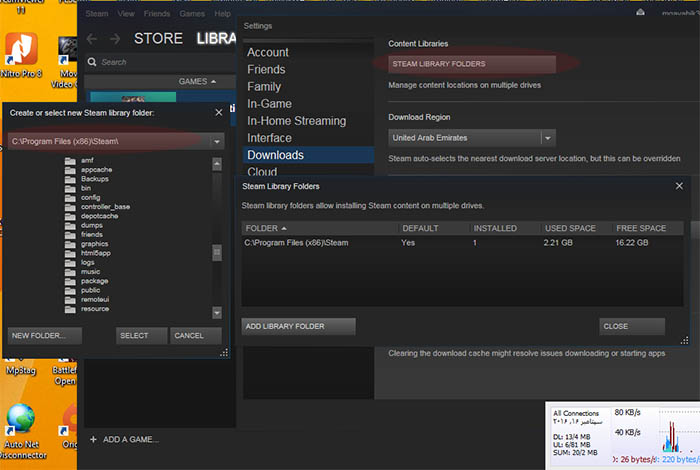Open the Download Region dropdown arrow
This screenshot has width=700, height=470.
tap(548, 138)
